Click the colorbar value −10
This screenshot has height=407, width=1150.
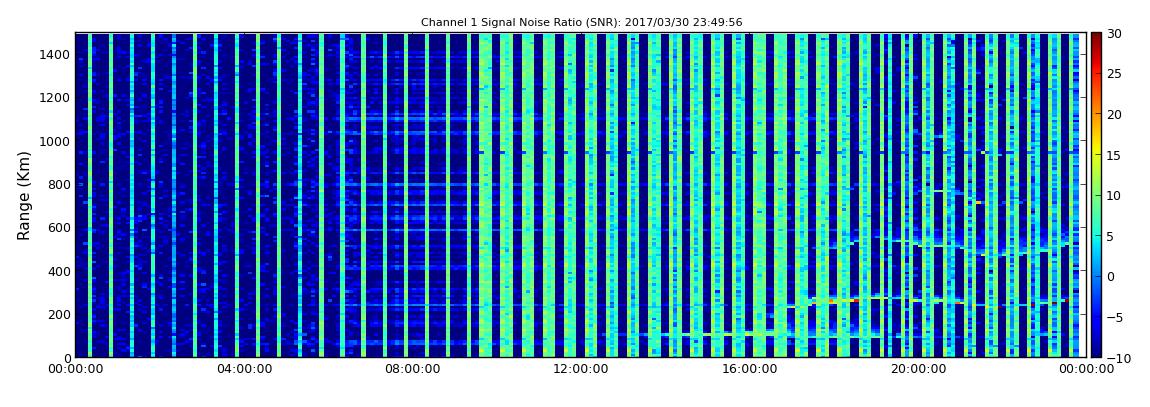(1117, 358)
